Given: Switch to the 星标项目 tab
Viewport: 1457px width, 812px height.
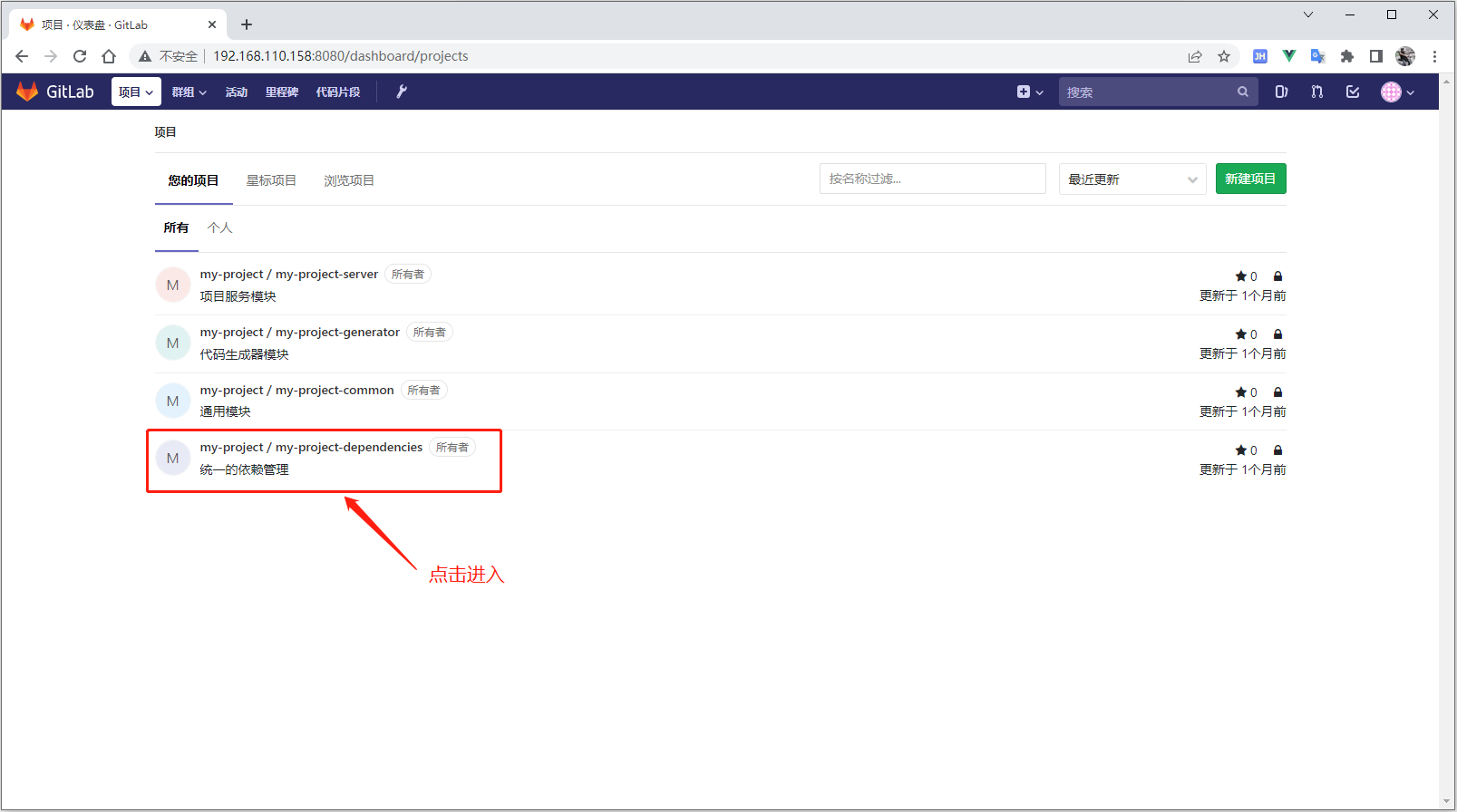Looking at the screenshot, I should tap(271, 180).
